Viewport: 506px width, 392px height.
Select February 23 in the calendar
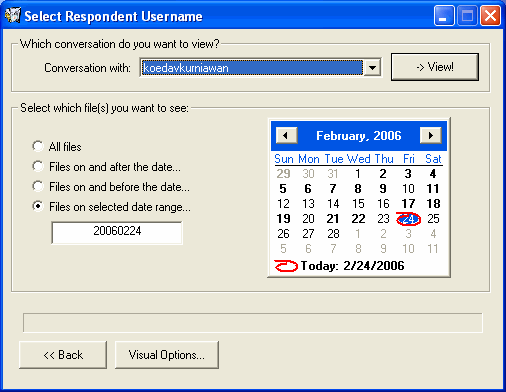383,219
